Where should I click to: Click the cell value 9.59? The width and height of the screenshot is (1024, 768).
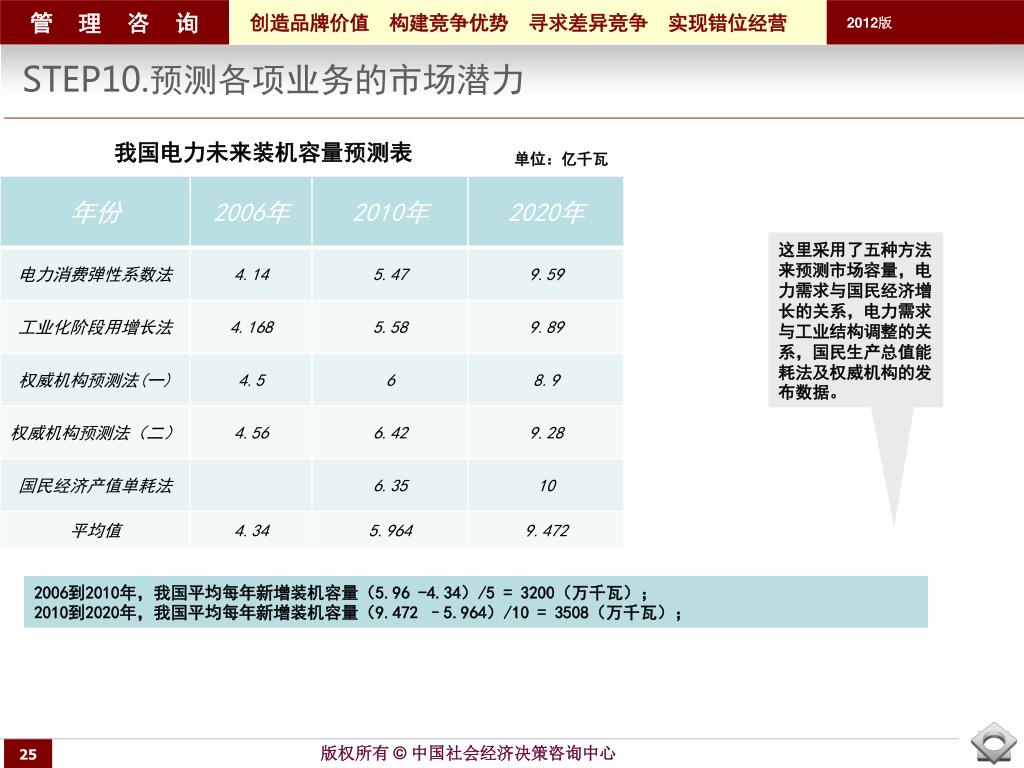click(547, 274)
